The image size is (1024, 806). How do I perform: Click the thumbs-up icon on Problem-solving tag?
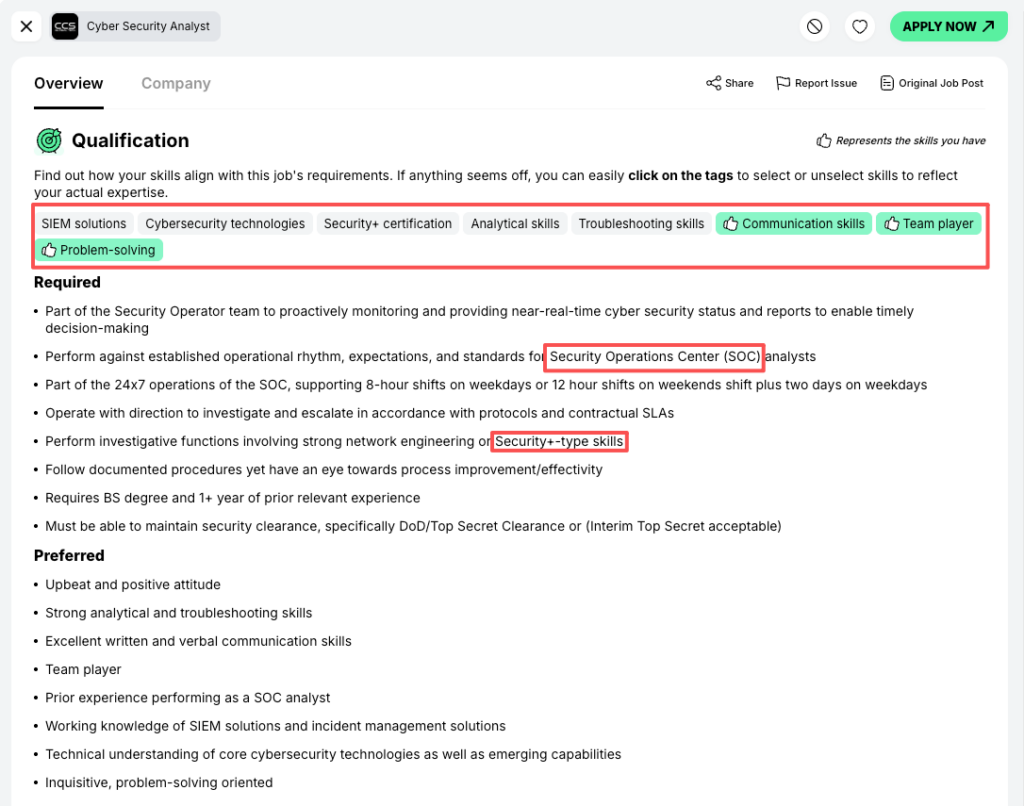49,249
